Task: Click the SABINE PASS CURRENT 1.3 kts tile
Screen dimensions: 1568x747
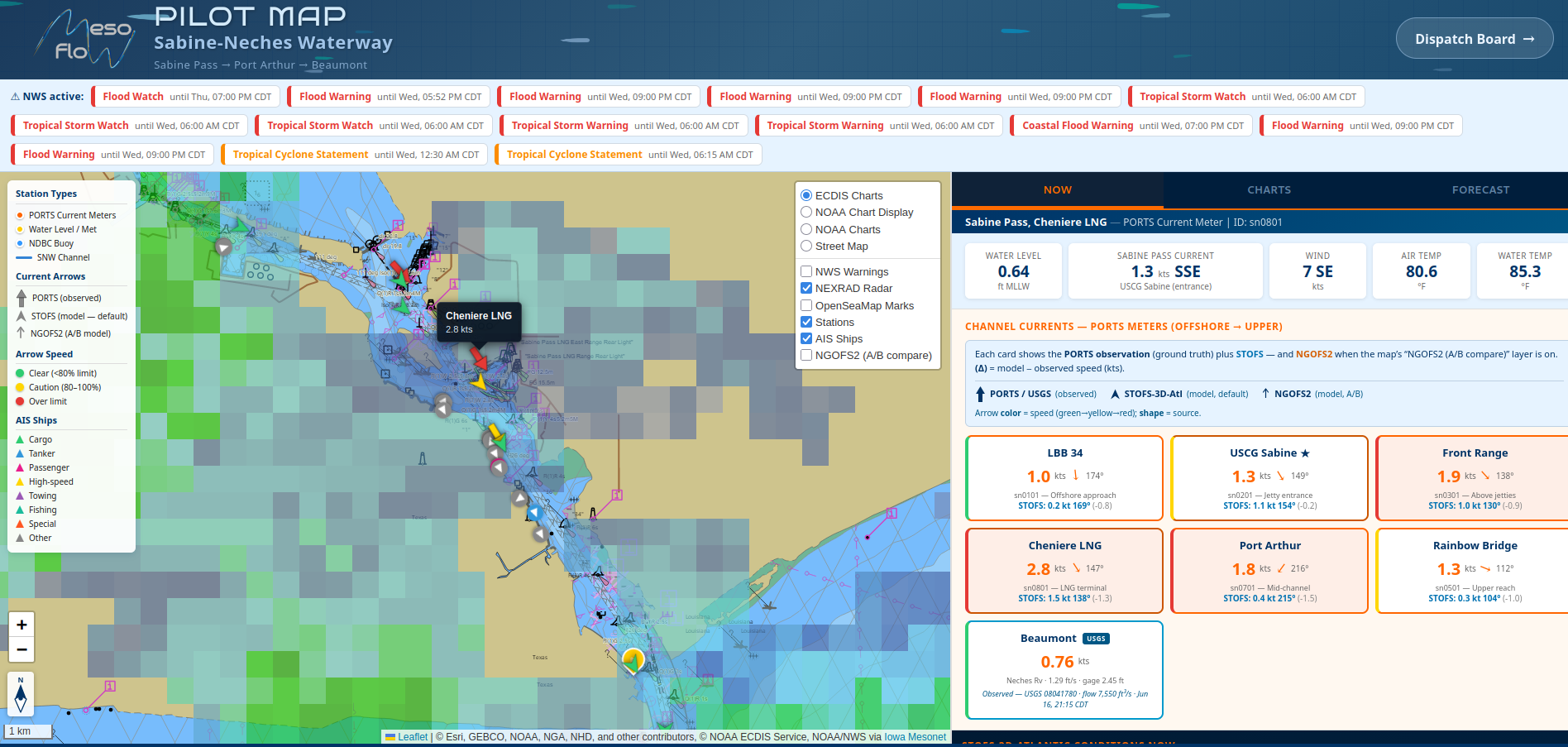Action: point(1165,271)
